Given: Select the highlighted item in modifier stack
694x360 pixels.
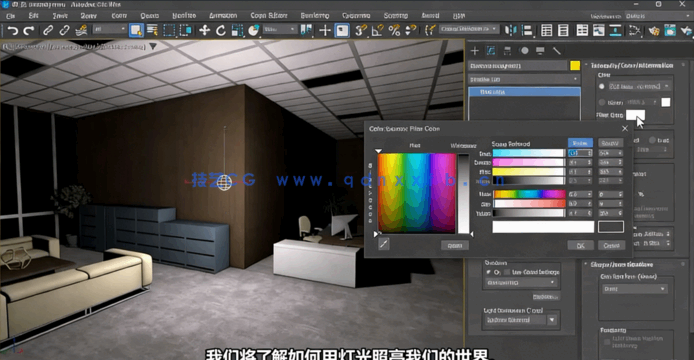Looking at the screenshot, I should (524, 92).
